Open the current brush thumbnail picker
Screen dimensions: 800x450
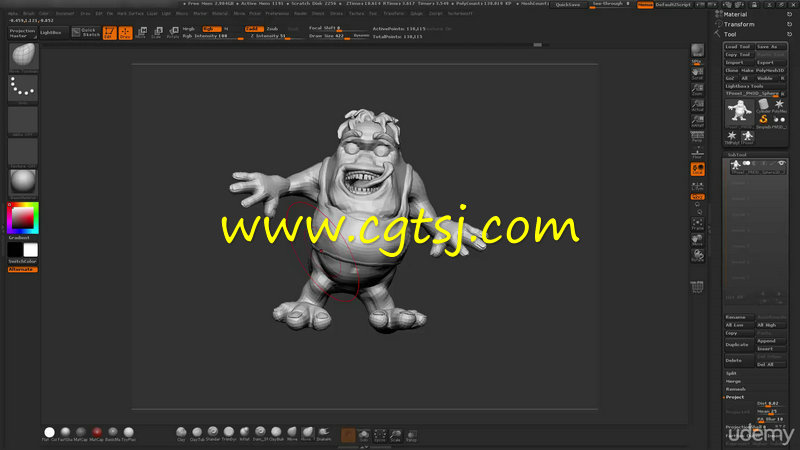23,58
